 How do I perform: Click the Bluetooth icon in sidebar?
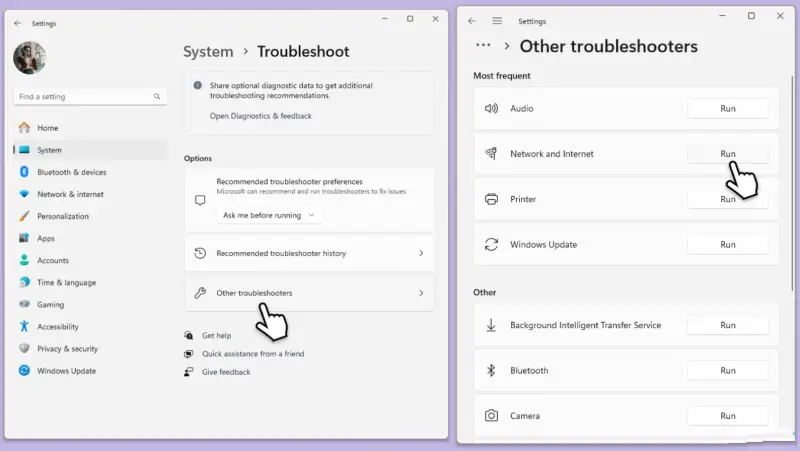24,172
